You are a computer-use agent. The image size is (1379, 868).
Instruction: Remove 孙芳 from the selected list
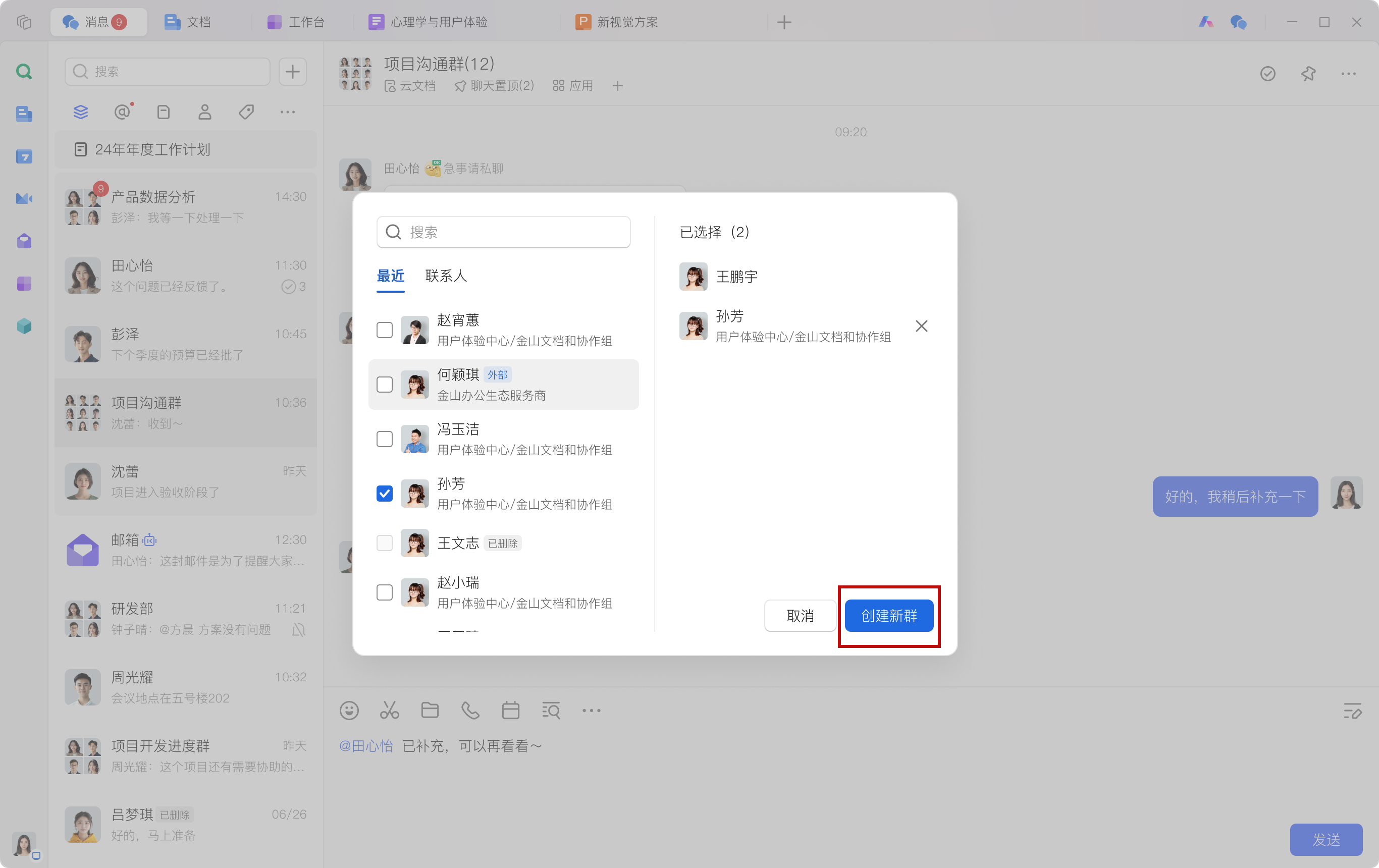(x=921, y=326)
